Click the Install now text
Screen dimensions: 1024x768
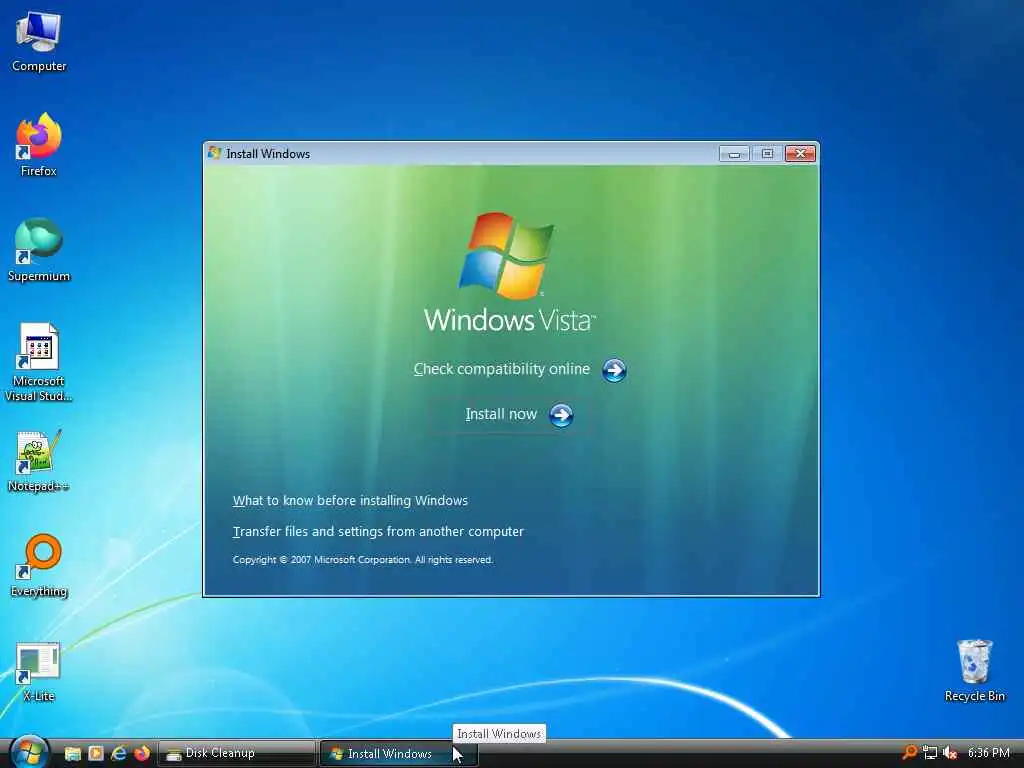coord(501,414)
